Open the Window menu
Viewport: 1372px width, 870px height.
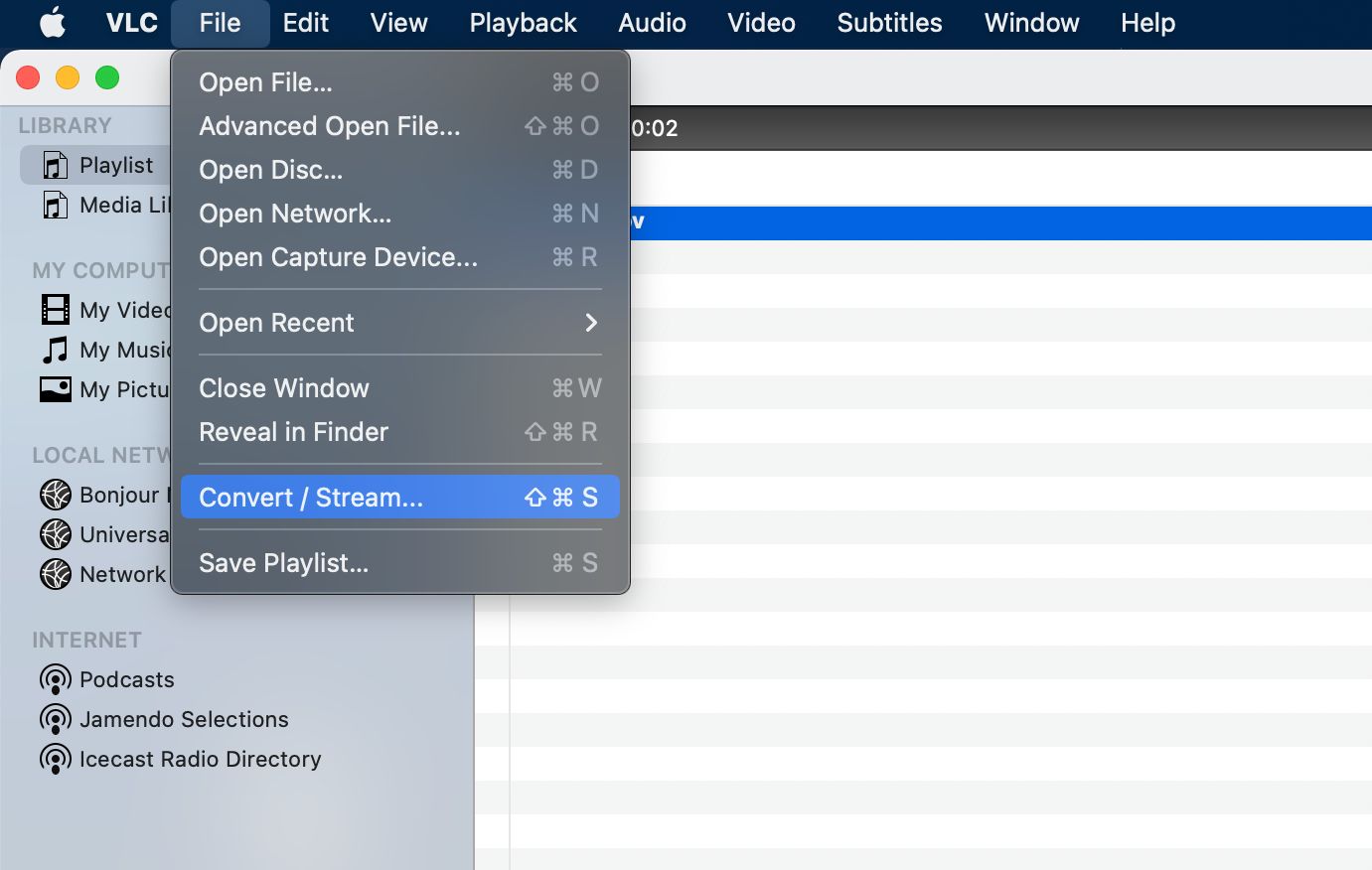pyautogui.click(x=1031, y=23)
